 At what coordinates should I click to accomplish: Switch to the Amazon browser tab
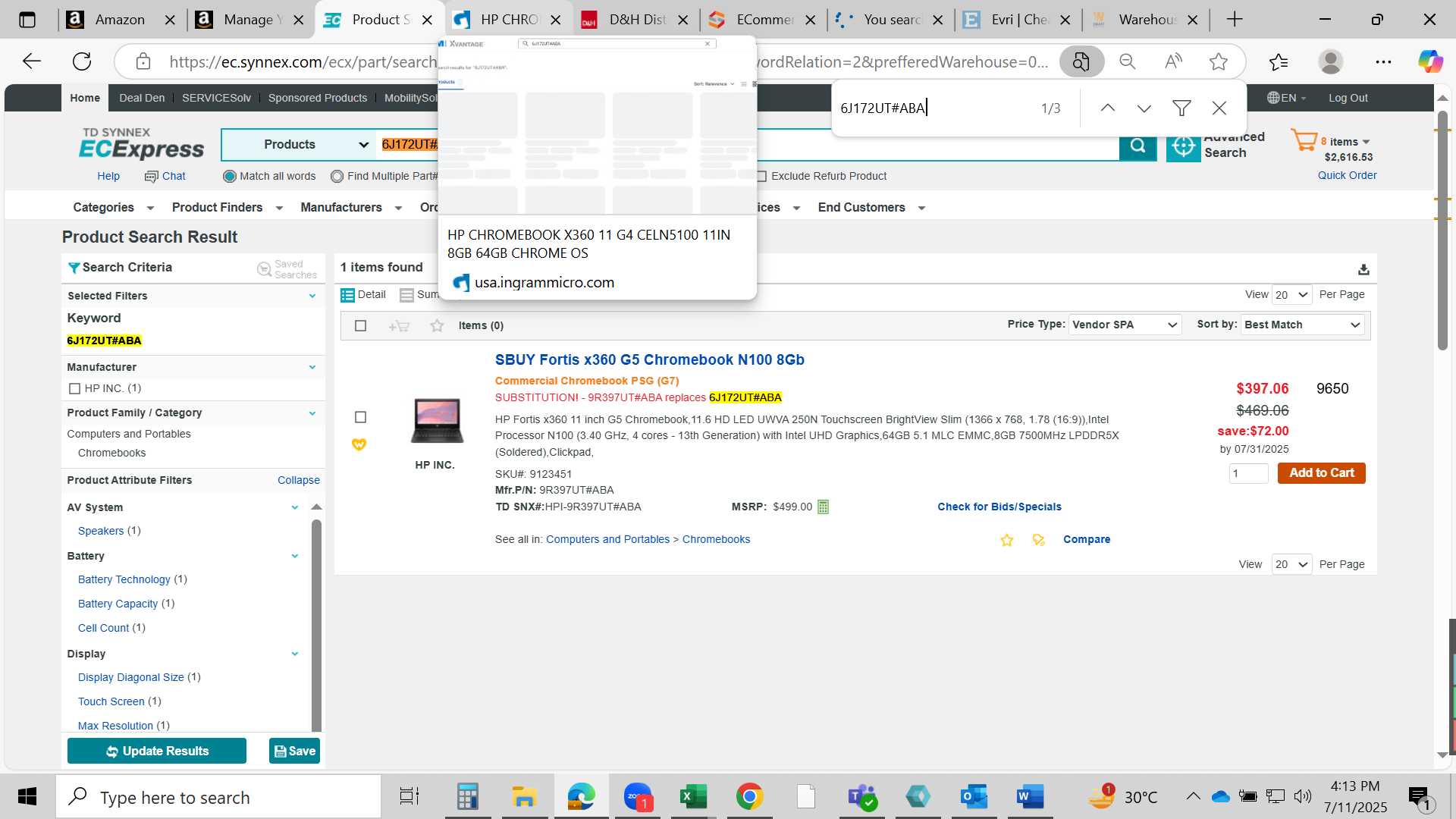[121, 20]
